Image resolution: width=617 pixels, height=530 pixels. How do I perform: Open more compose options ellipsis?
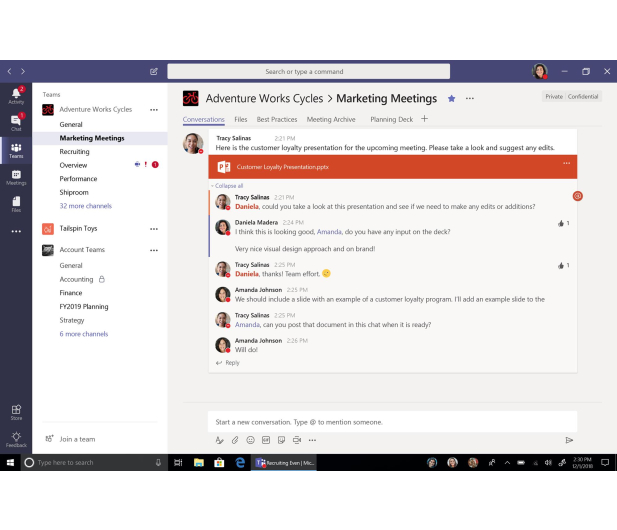(312, 440)
